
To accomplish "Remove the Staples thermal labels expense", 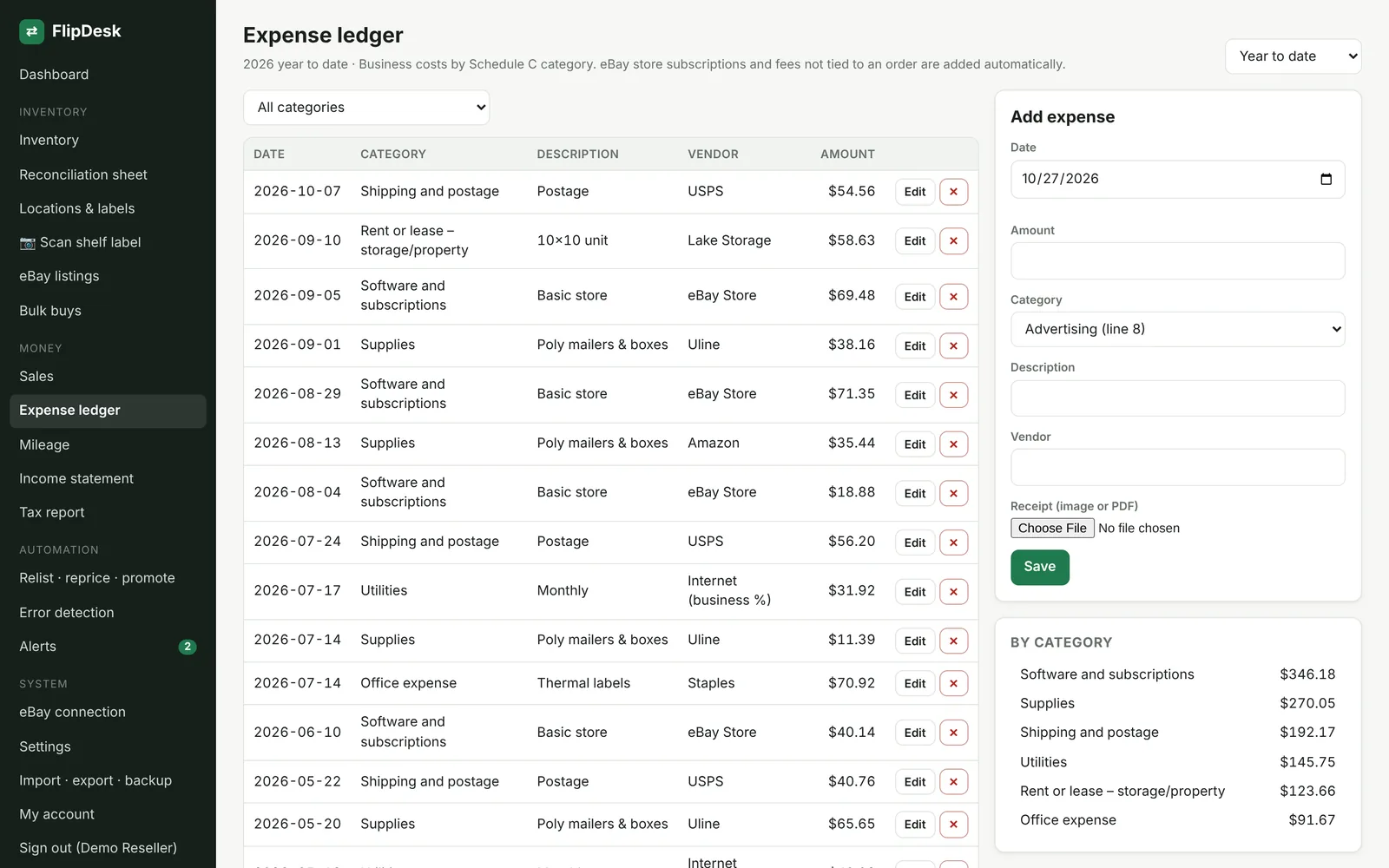I will tap(953, 683).
